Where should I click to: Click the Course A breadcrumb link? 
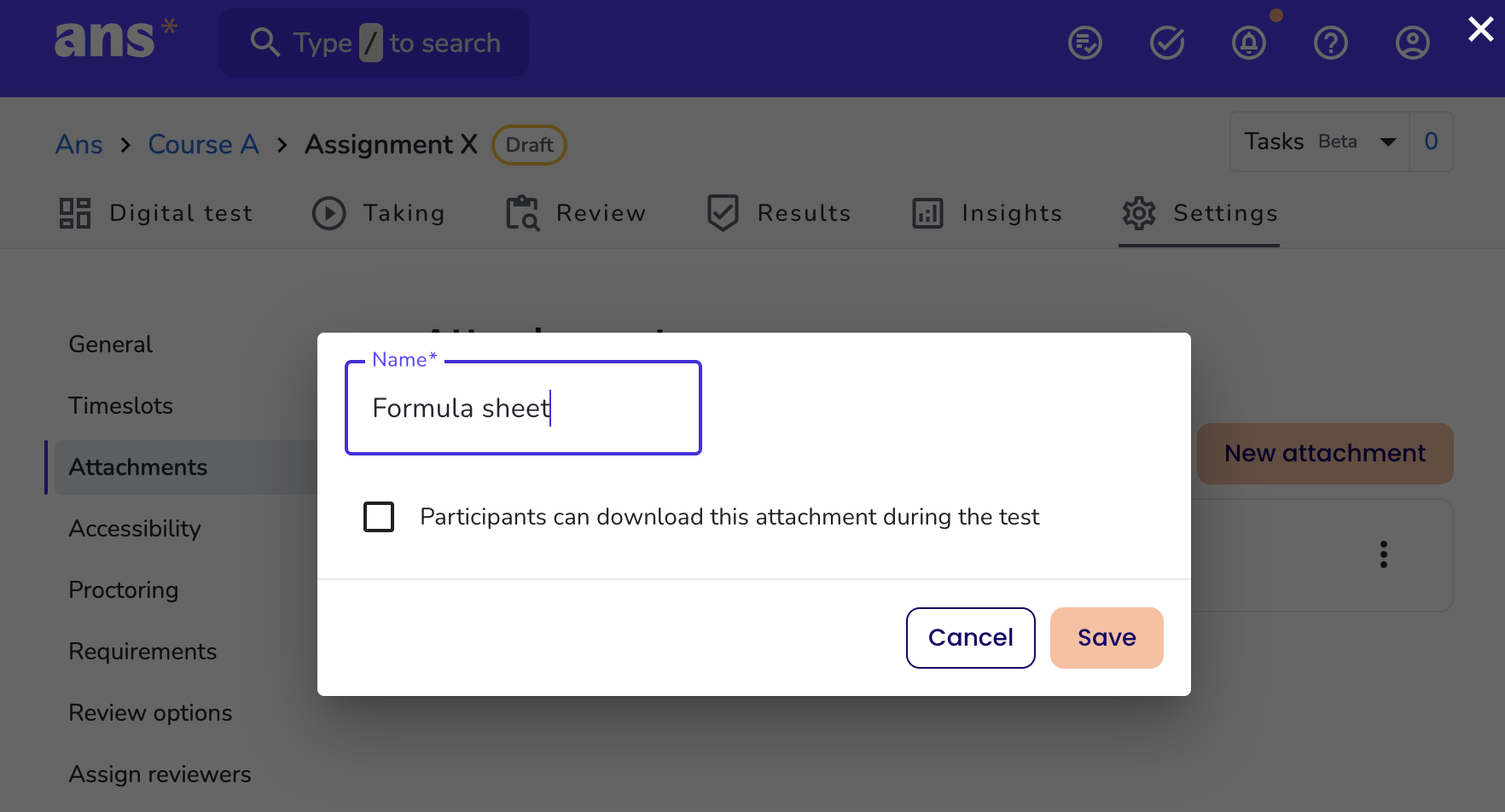203,145
